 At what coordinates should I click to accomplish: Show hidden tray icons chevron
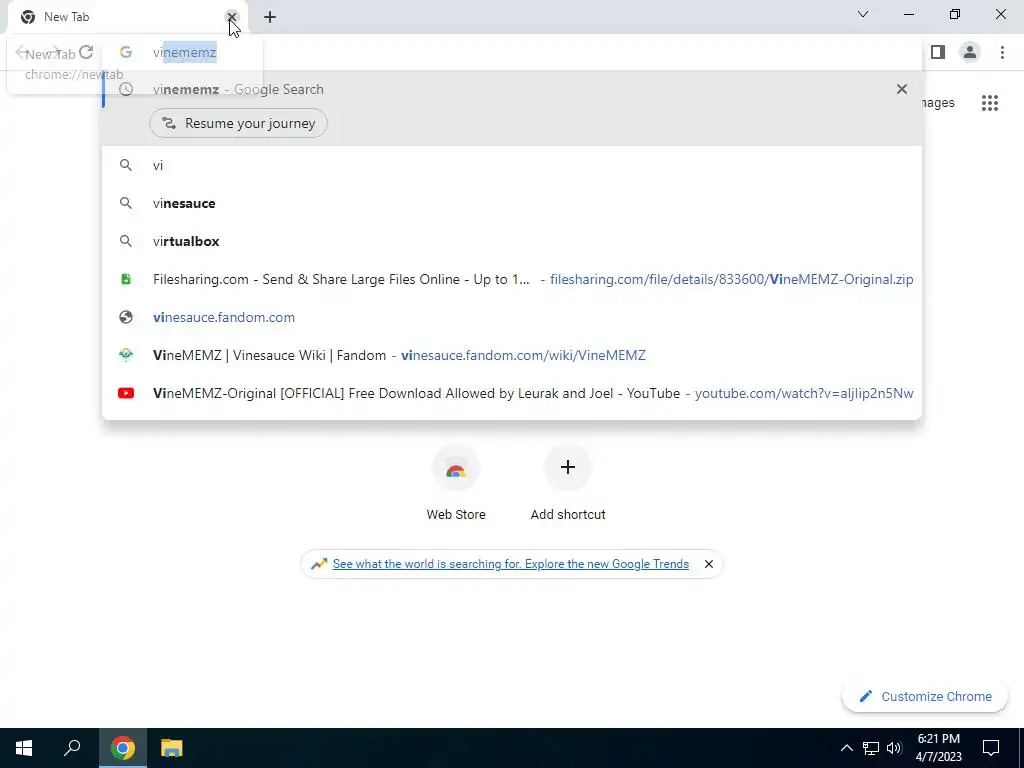pyautogui.click(x=846, y=748)
